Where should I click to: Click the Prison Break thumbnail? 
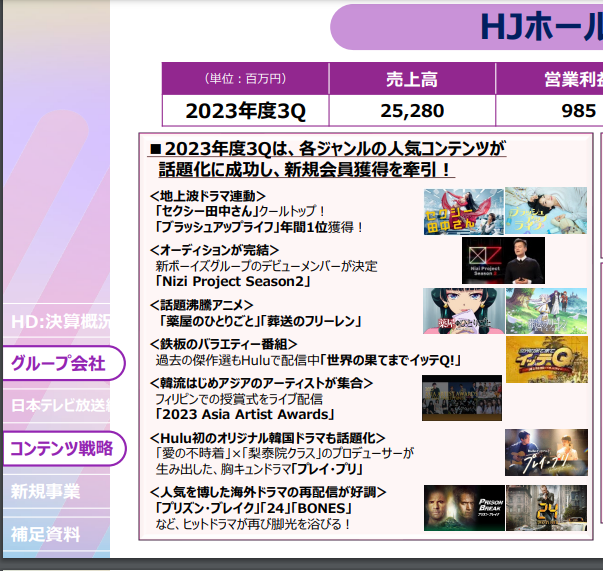tap(464, 508)
